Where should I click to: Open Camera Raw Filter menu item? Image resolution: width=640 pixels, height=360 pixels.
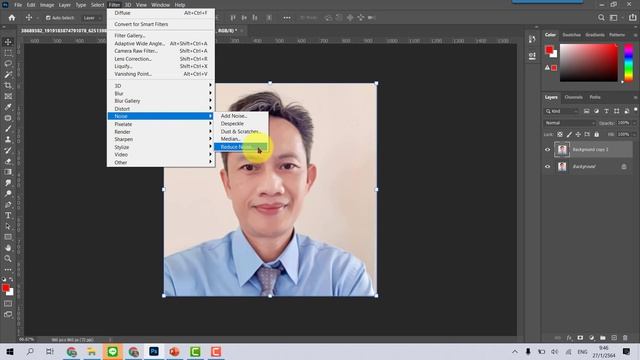coord(160,51)
